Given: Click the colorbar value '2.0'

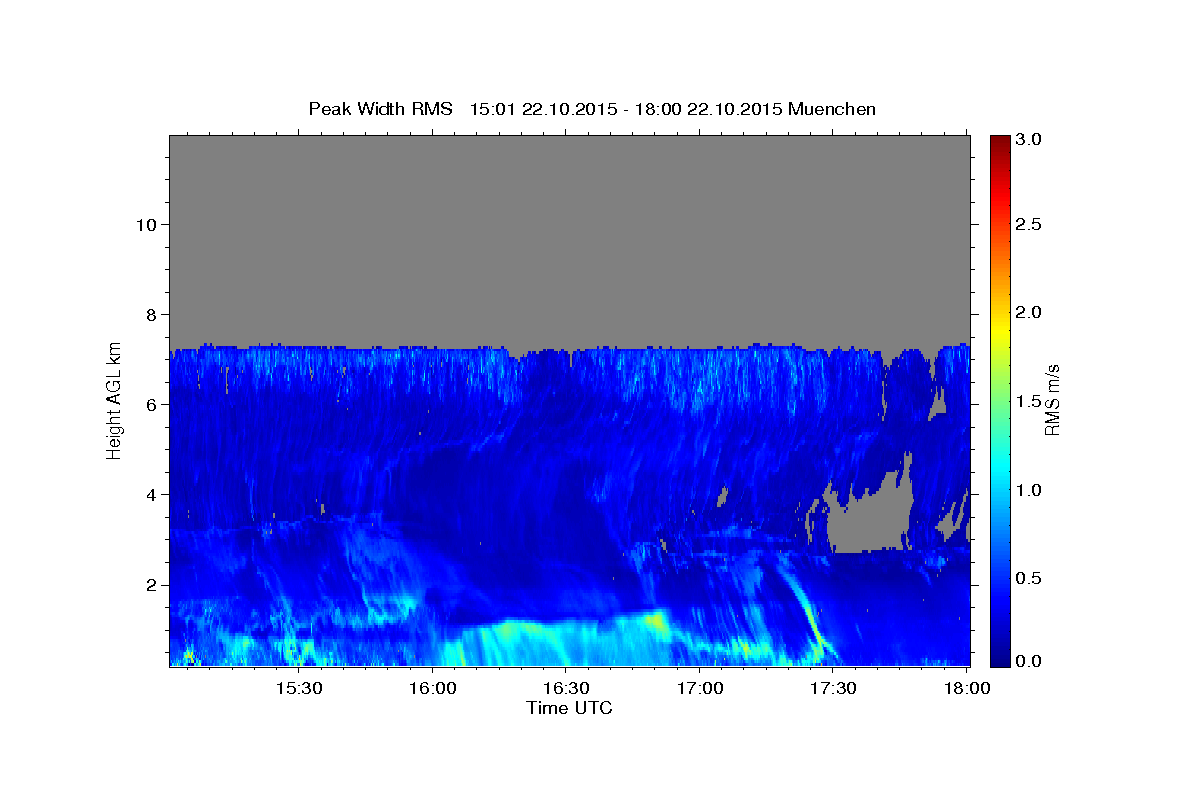Looking at the screenshot, I should [x=1028, y=312].
